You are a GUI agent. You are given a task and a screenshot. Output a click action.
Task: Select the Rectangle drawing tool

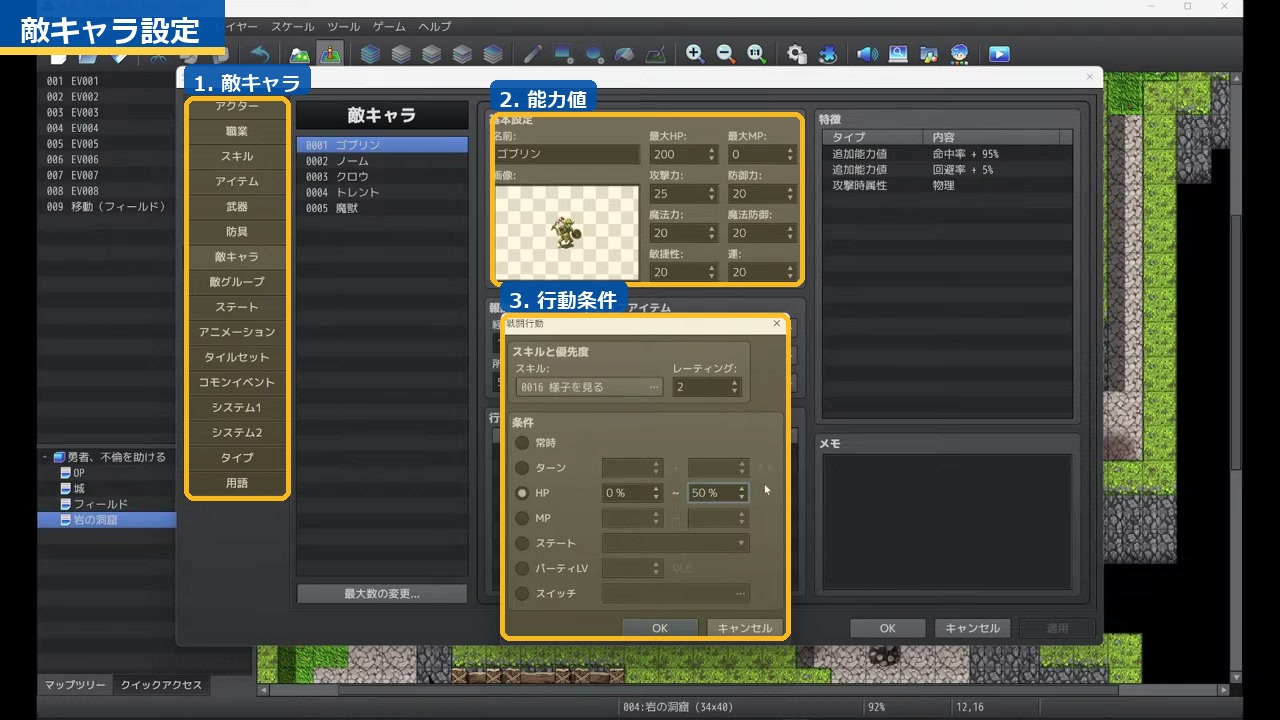[x=563, y=54]
